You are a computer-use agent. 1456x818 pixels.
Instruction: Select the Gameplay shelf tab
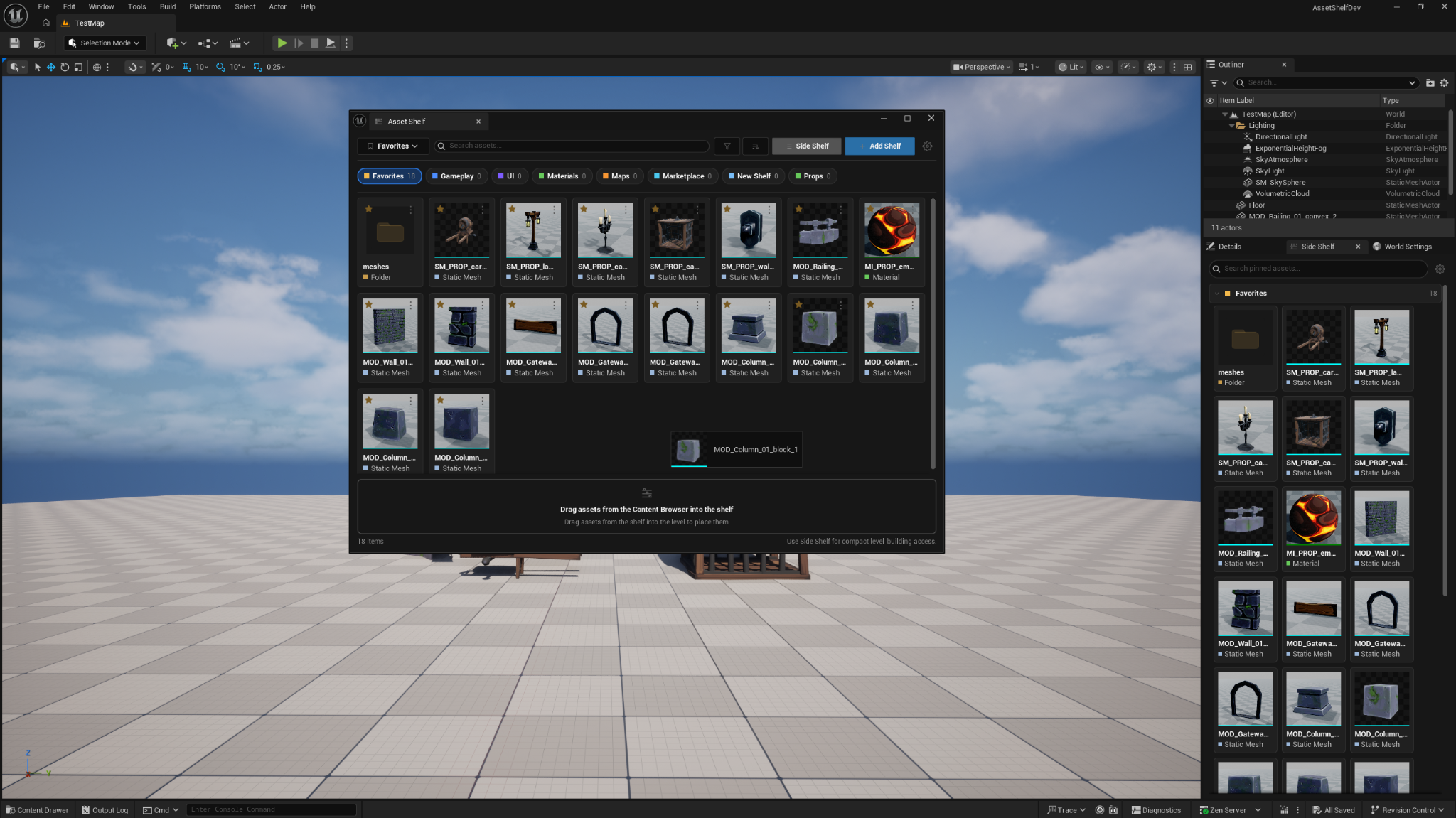[x=457, y=176]
